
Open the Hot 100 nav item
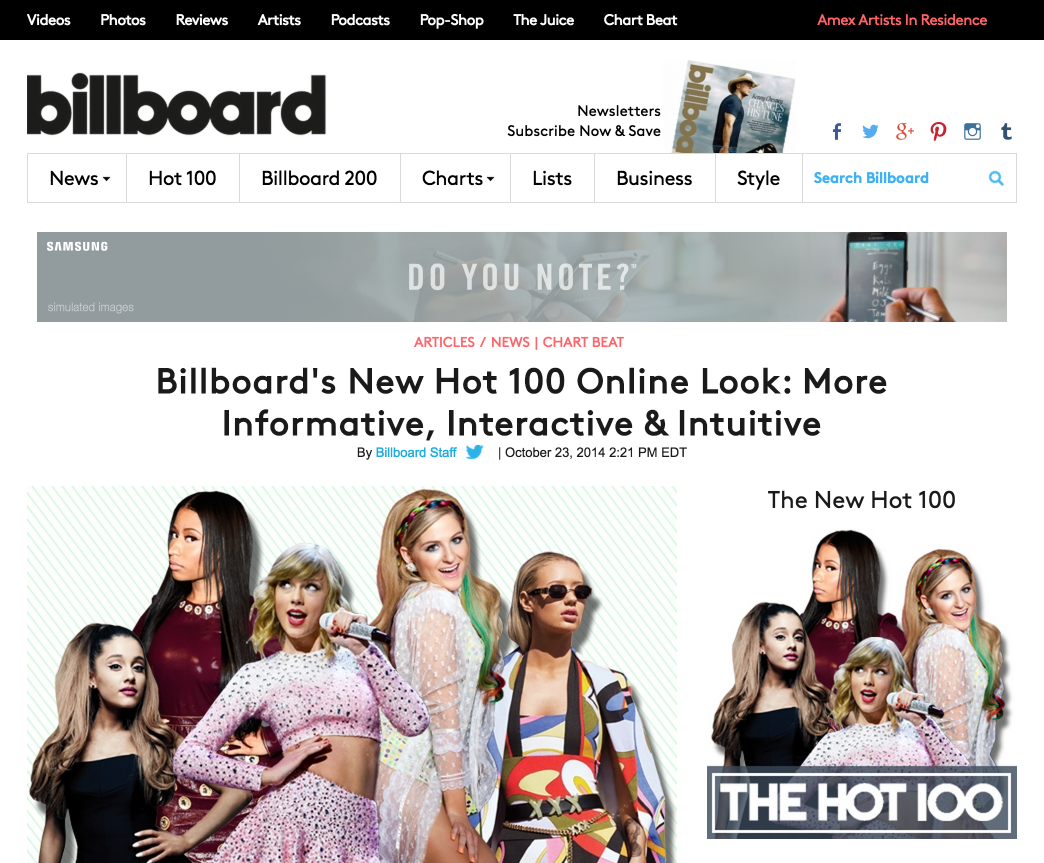(182, 178)
